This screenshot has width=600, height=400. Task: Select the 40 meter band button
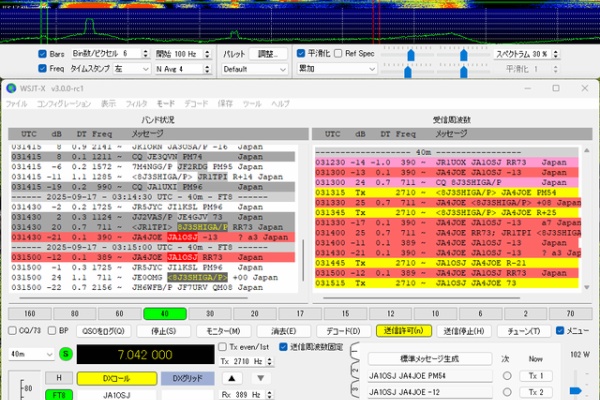pyautogui.click(x=164, y=312)
